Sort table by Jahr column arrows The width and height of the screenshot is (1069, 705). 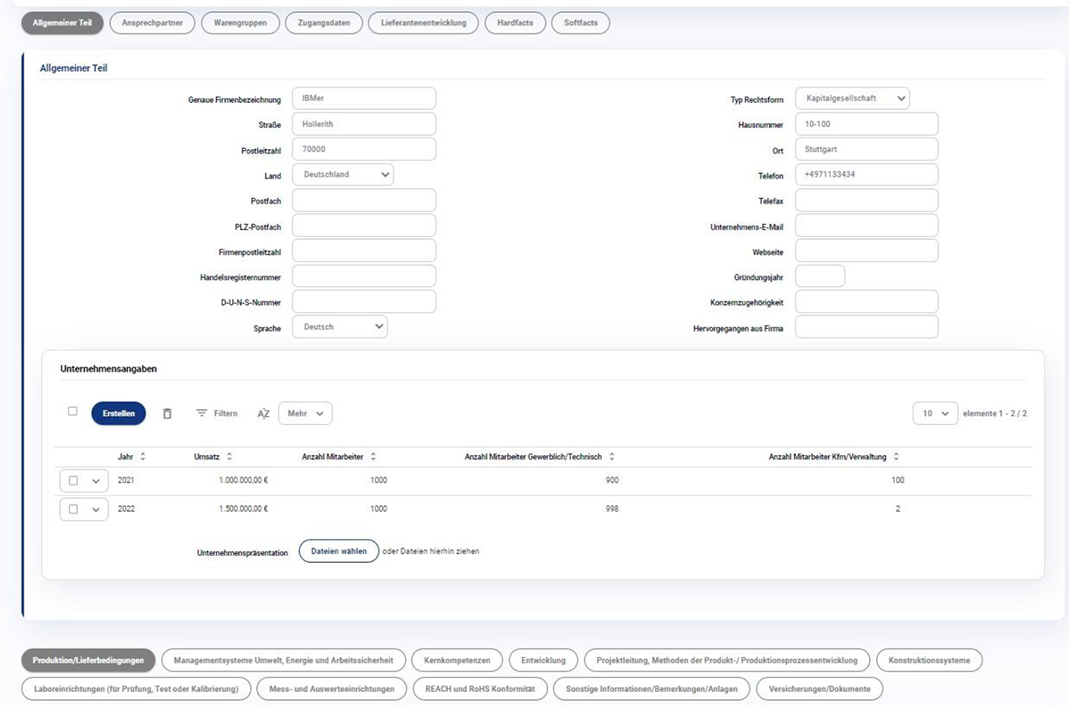142,456
